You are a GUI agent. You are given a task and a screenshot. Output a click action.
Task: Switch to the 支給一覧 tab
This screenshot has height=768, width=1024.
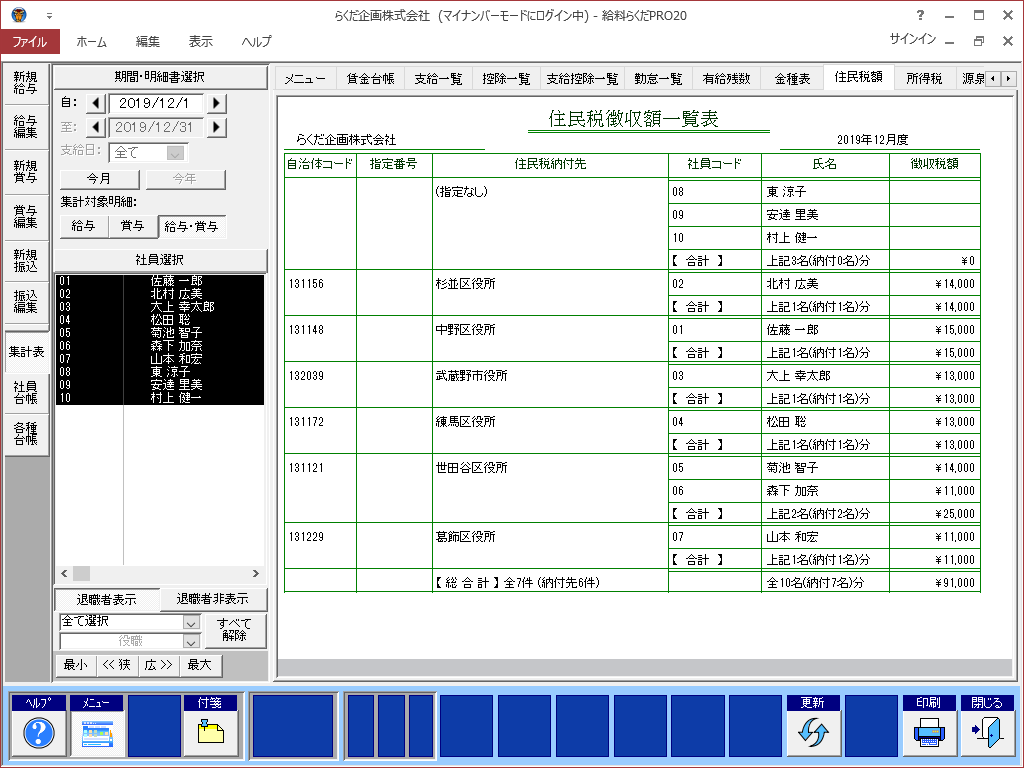[x=438, y=78]
